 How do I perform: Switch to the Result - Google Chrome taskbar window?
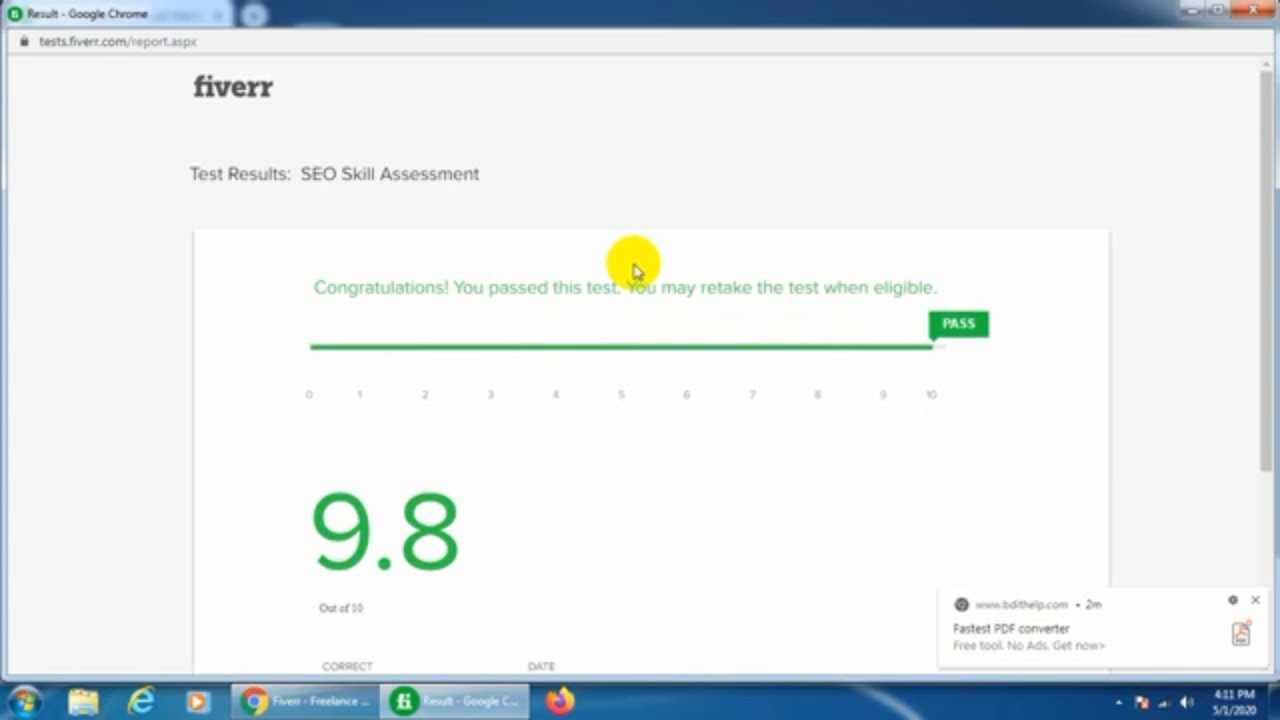(x=455, y=701)
